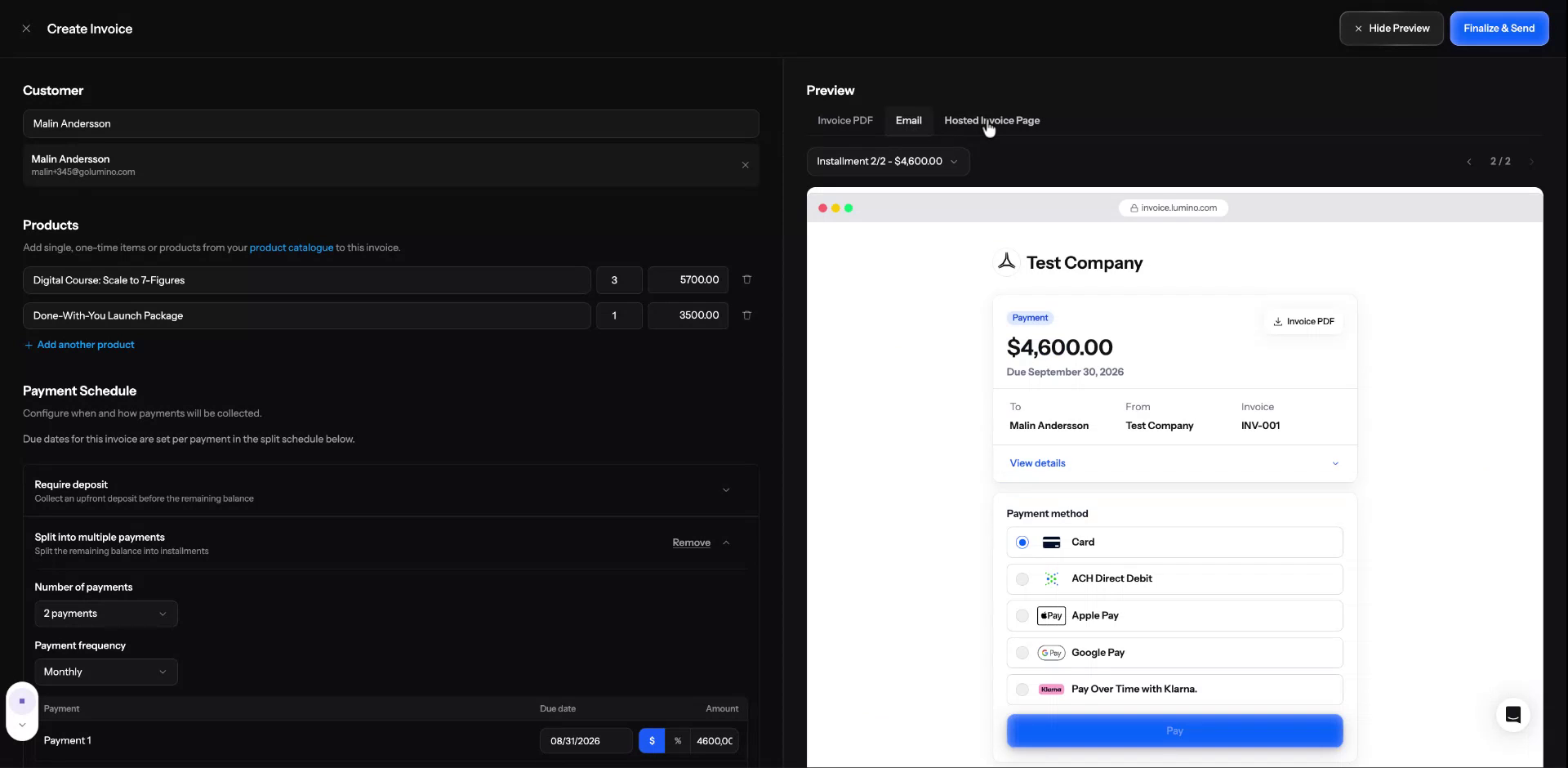Click the Google Pay logo

pos(1051,653)
